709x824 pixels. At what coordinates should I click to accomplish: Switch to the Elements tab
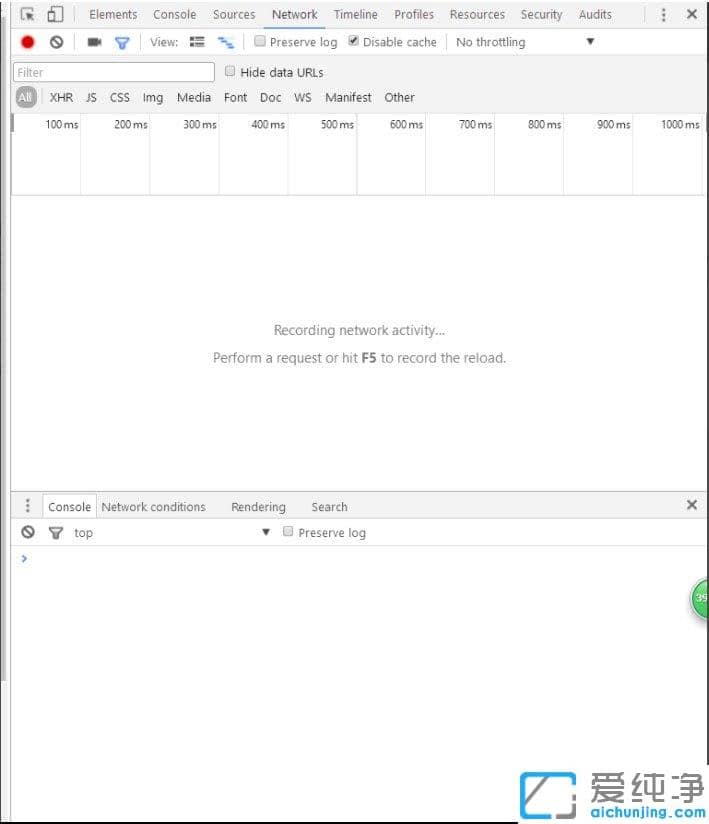(x=113, y=15)
